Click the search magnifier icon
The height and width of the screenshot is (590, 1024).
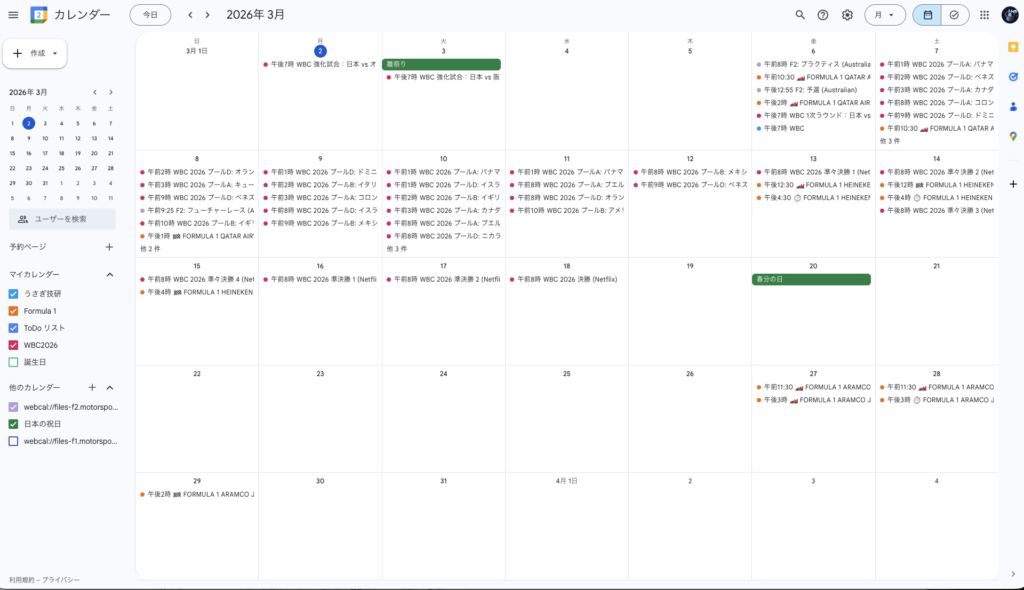(799, 15)
